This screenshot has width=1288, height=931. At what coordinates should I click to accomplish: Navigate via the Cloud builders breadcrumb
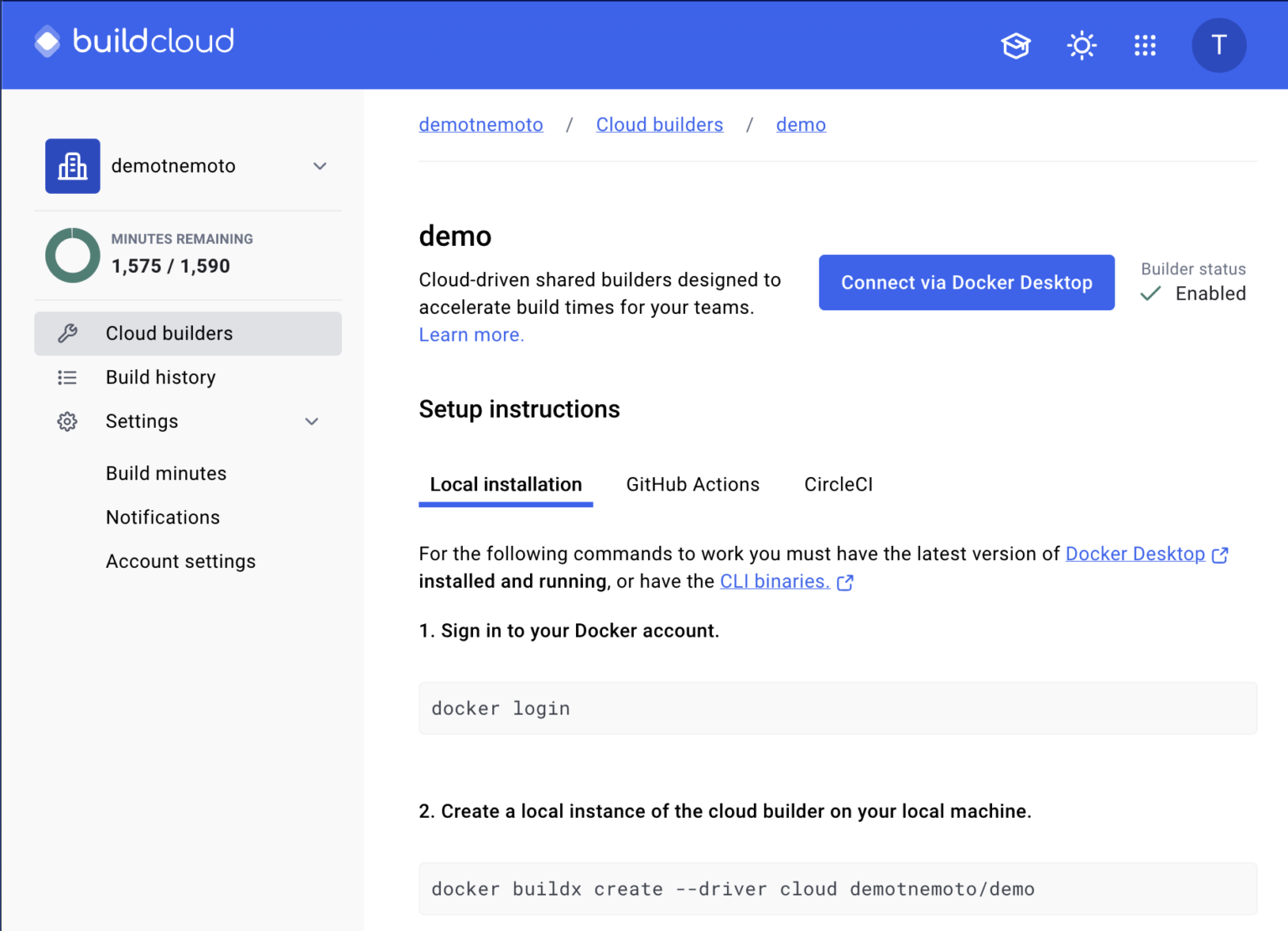coord(659,124)
